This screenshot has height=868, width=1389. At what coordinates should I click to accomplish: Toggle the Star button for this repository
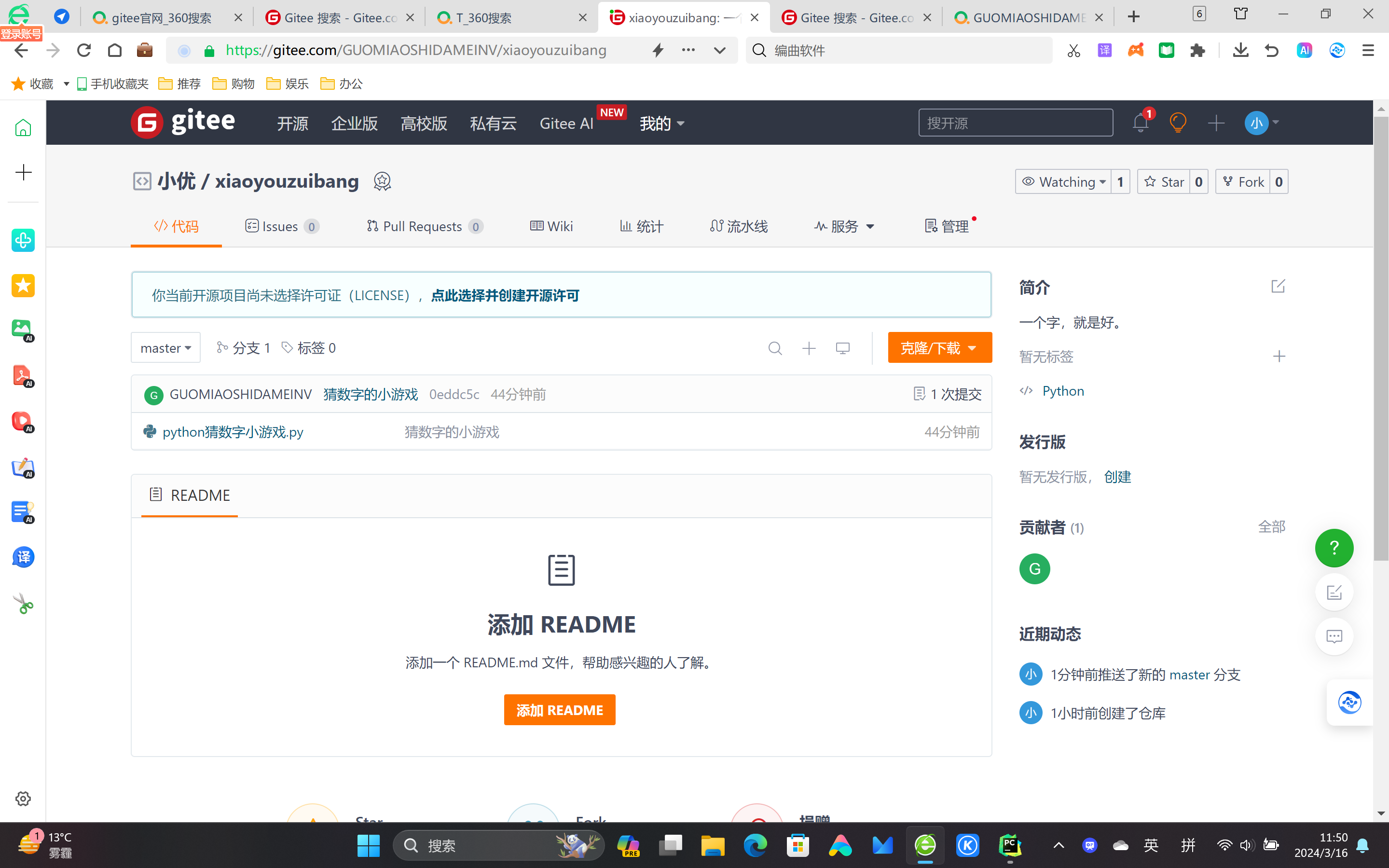(x=1164, y=182)
